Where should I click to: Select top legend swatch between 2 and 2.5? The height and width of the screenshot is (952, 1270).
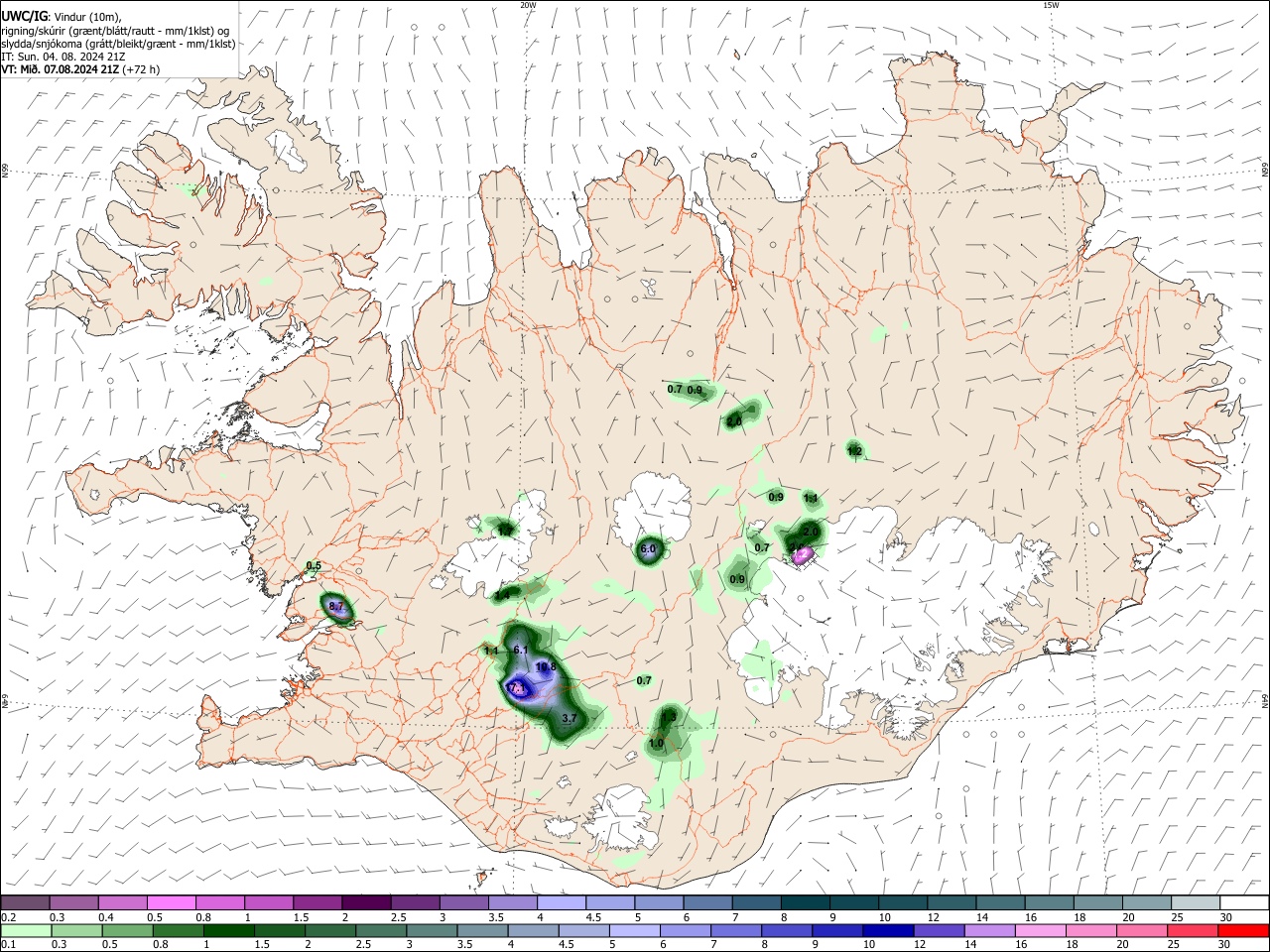(367, 902)
